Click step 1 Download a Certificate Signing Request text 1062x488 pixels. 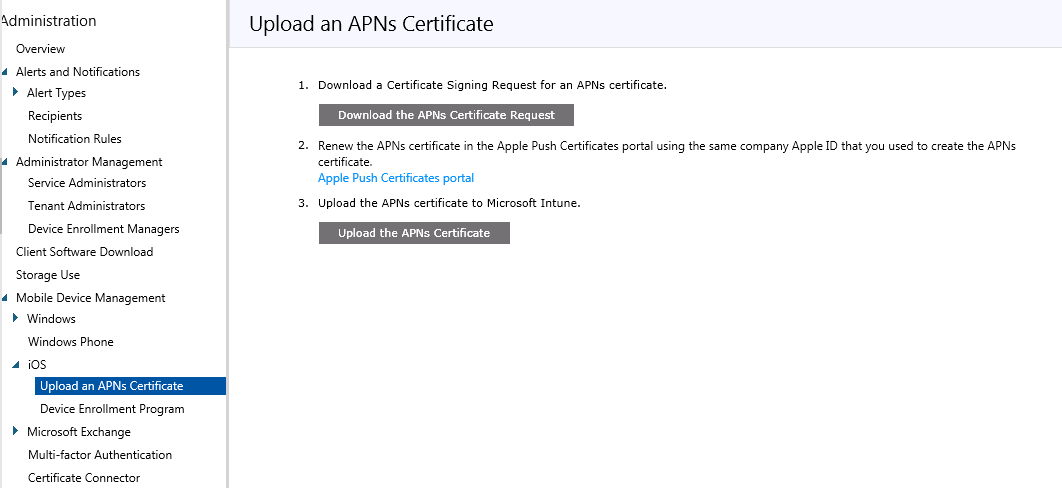(492, 85)
